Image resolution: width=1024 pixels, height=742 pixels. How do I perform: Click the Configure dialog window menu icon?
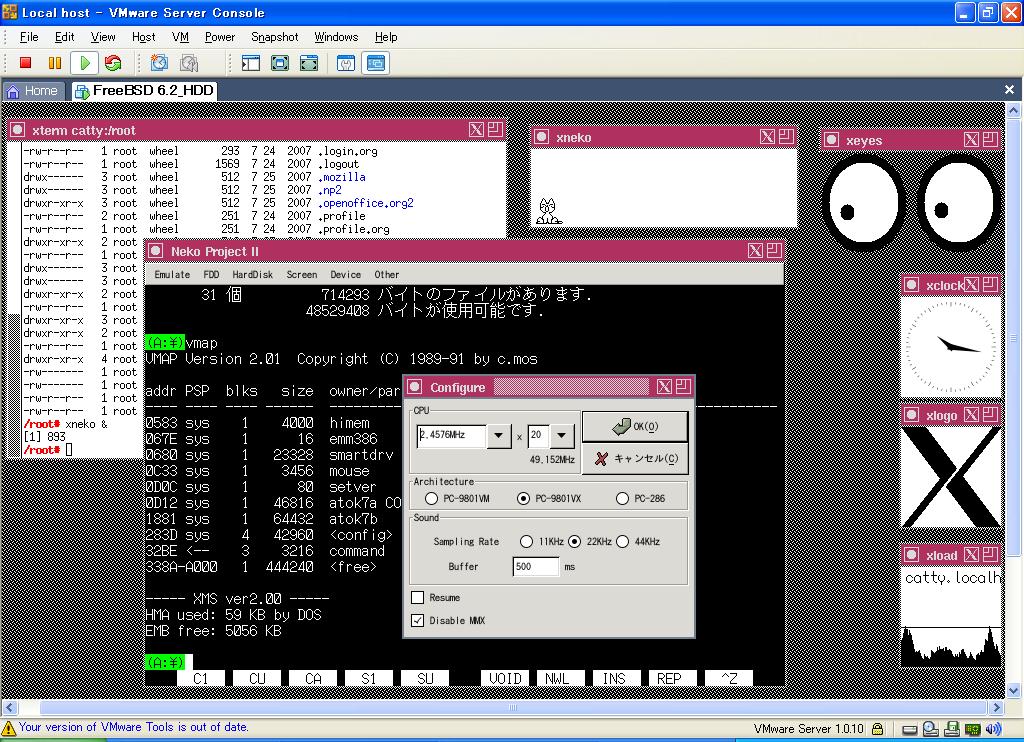coord(415,387)
